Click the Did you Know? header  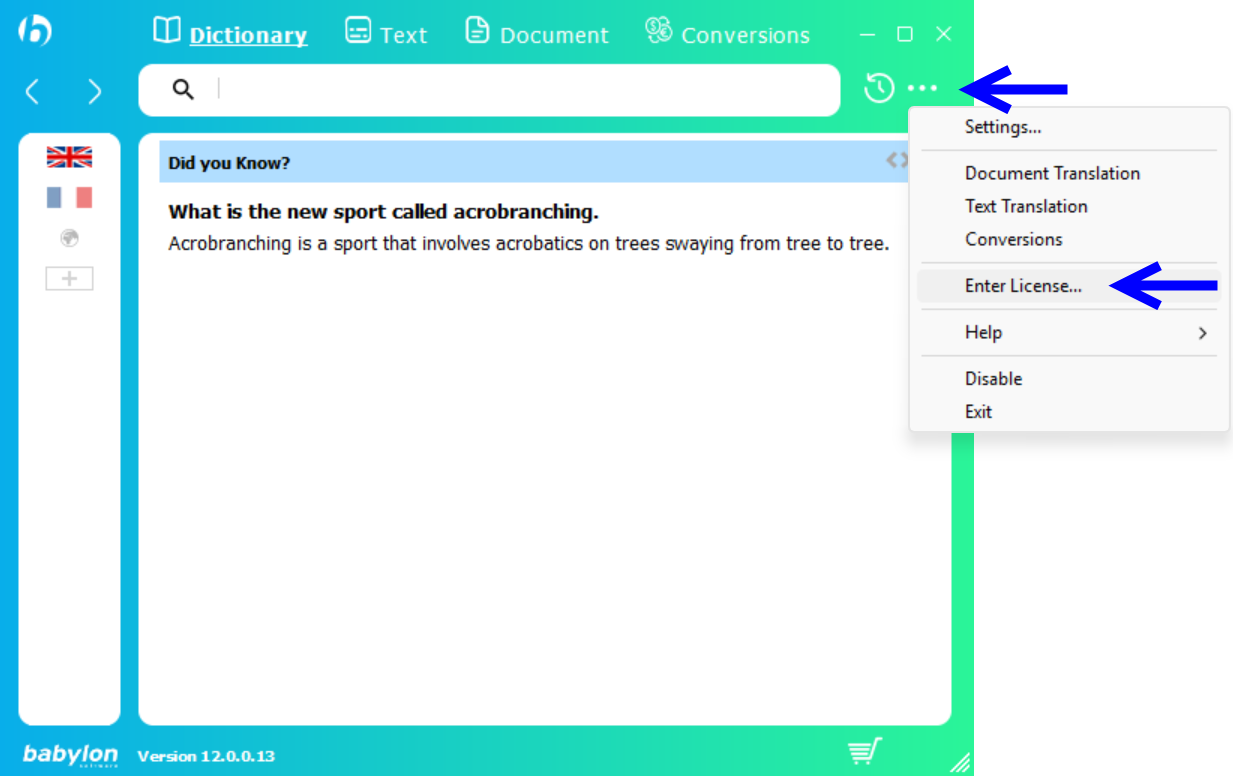click(x=229, y=163)
